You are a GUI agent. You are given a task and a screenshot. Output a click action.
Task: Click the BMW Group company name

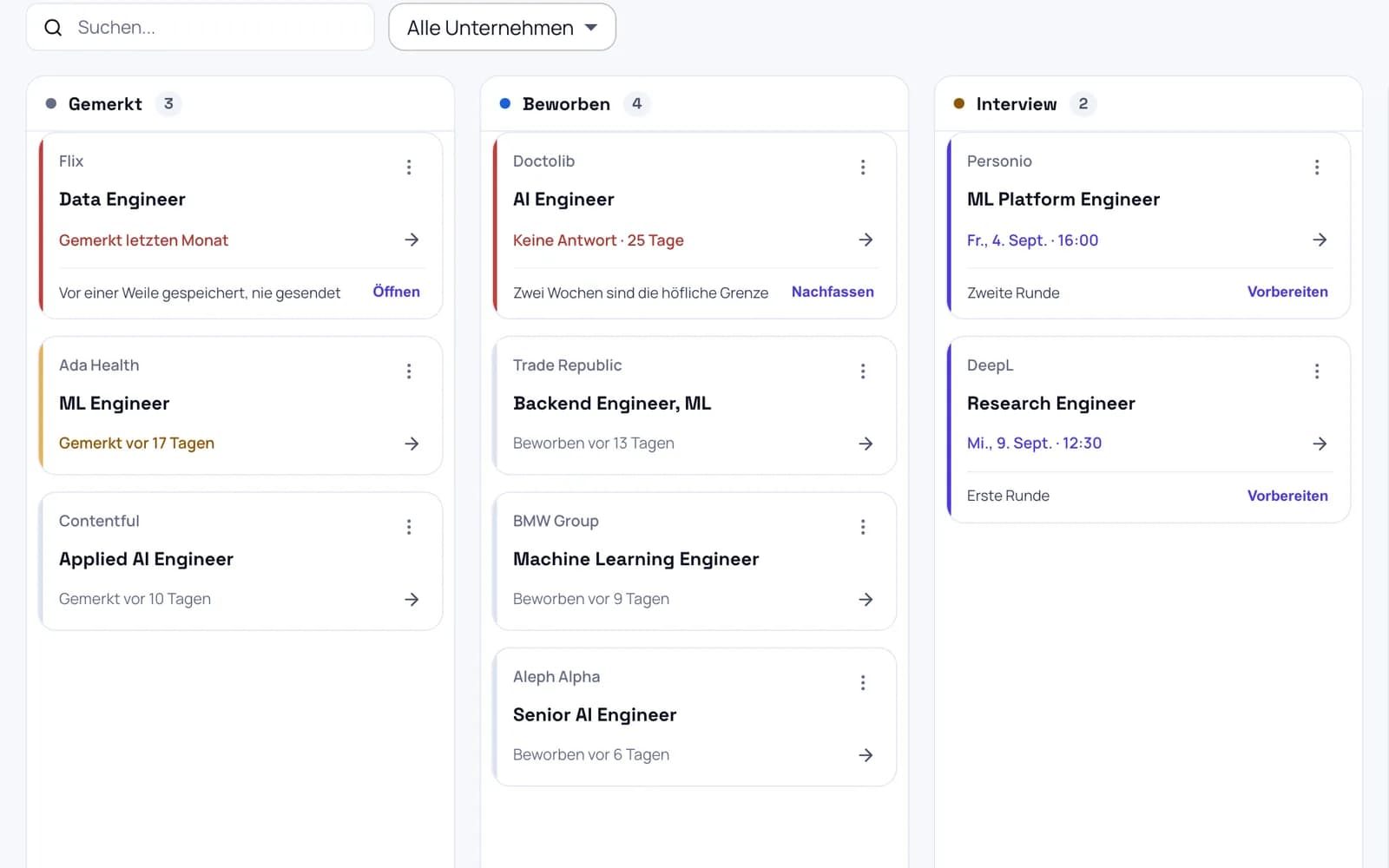[x=556, y=521]
